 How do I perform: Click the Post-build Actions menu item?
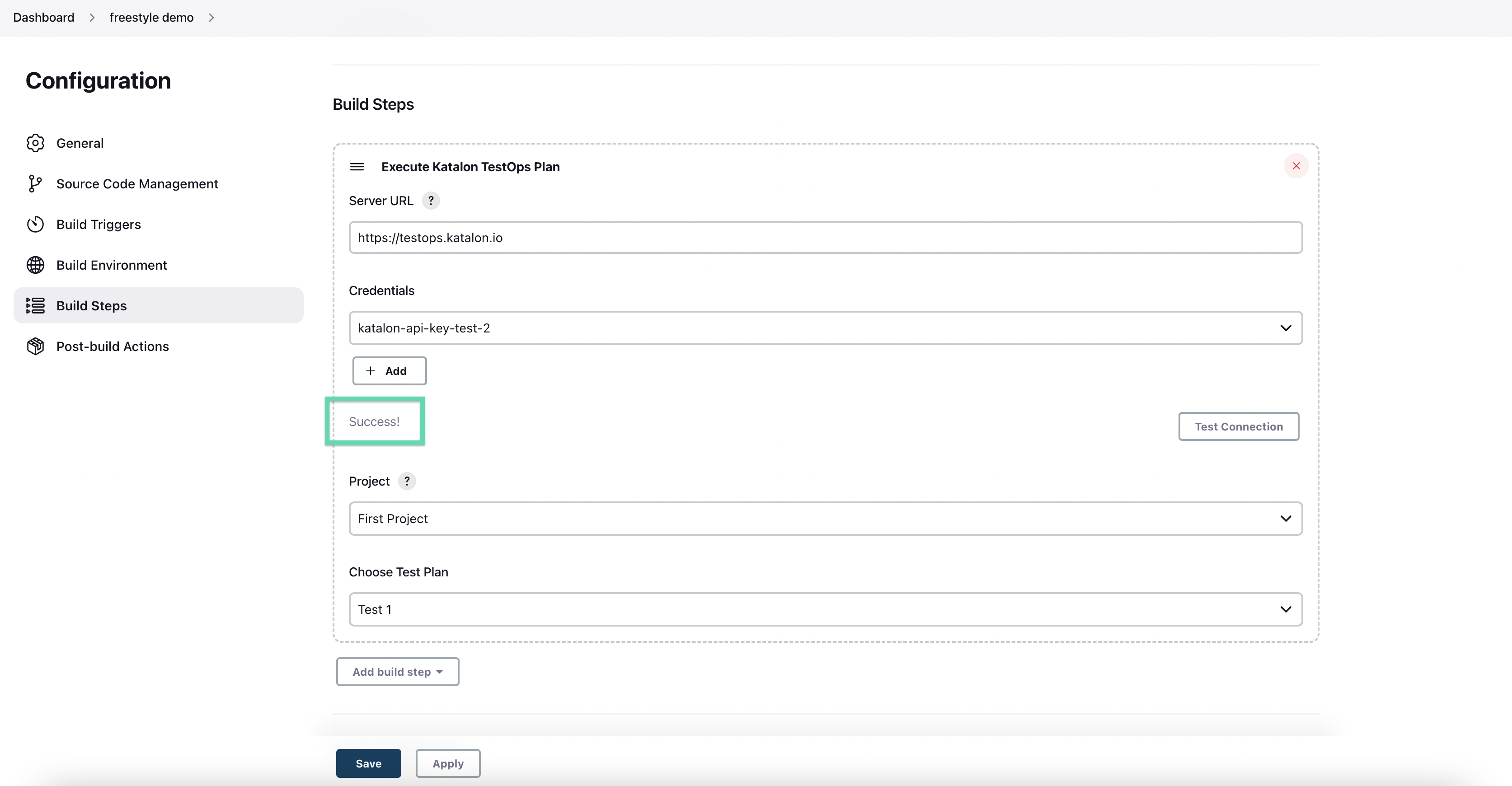point(112,346)
